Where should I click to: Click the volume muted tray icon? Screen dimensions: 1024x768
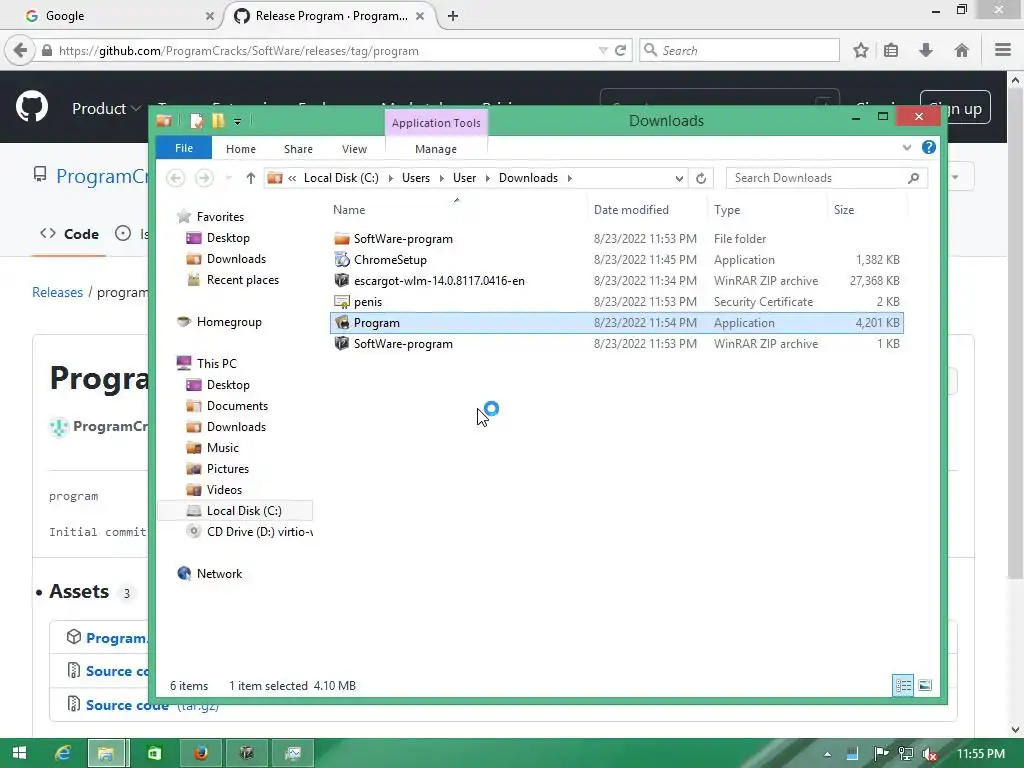929,754
